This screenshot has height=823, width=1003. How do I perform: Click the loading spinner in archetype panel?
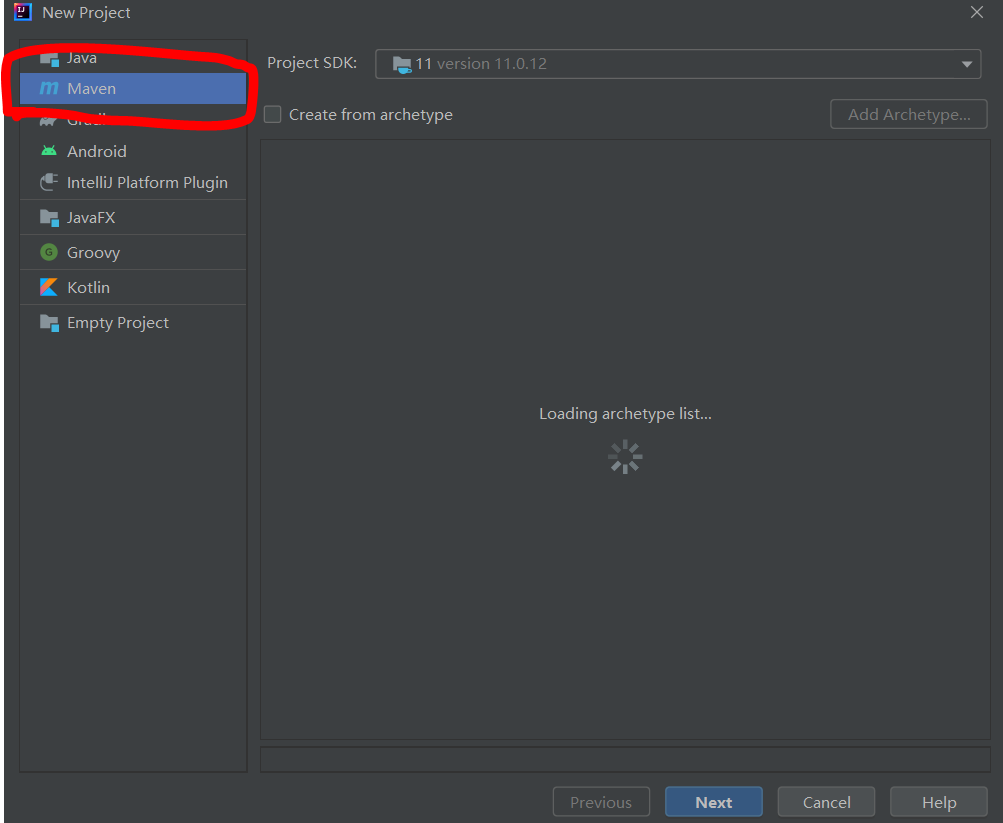(625, 457)
